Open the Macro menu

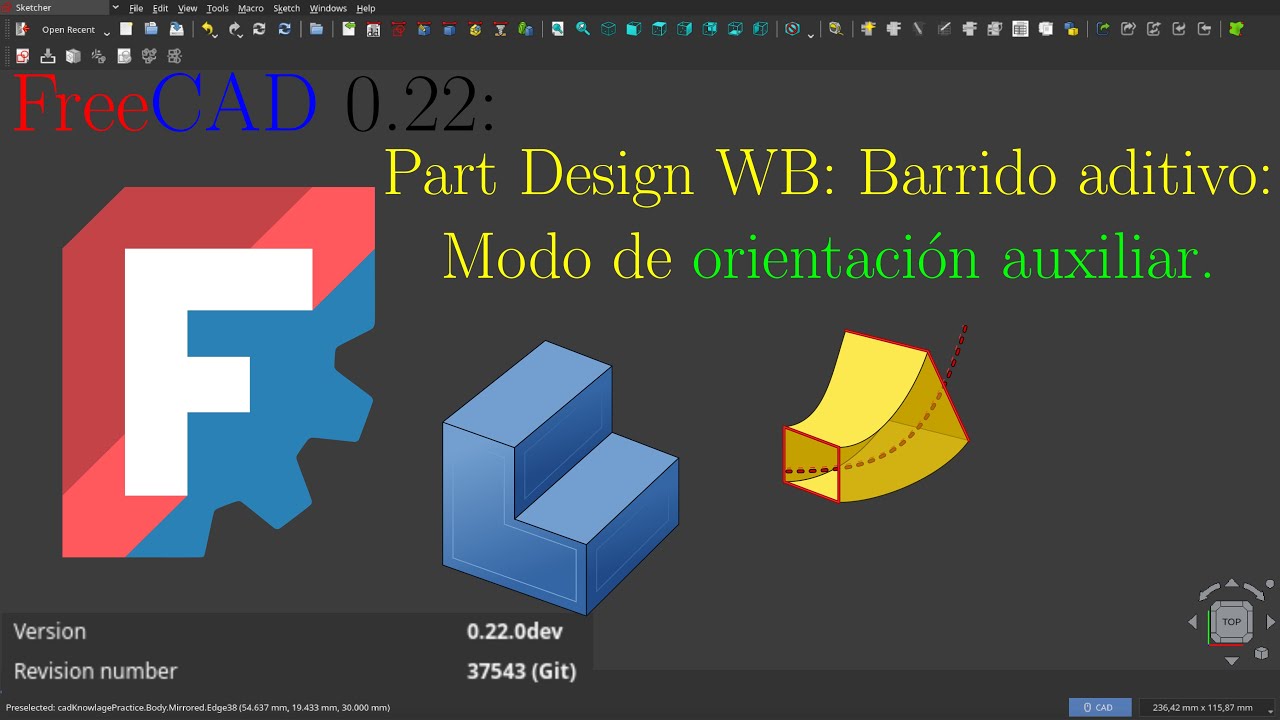(251, 8)
